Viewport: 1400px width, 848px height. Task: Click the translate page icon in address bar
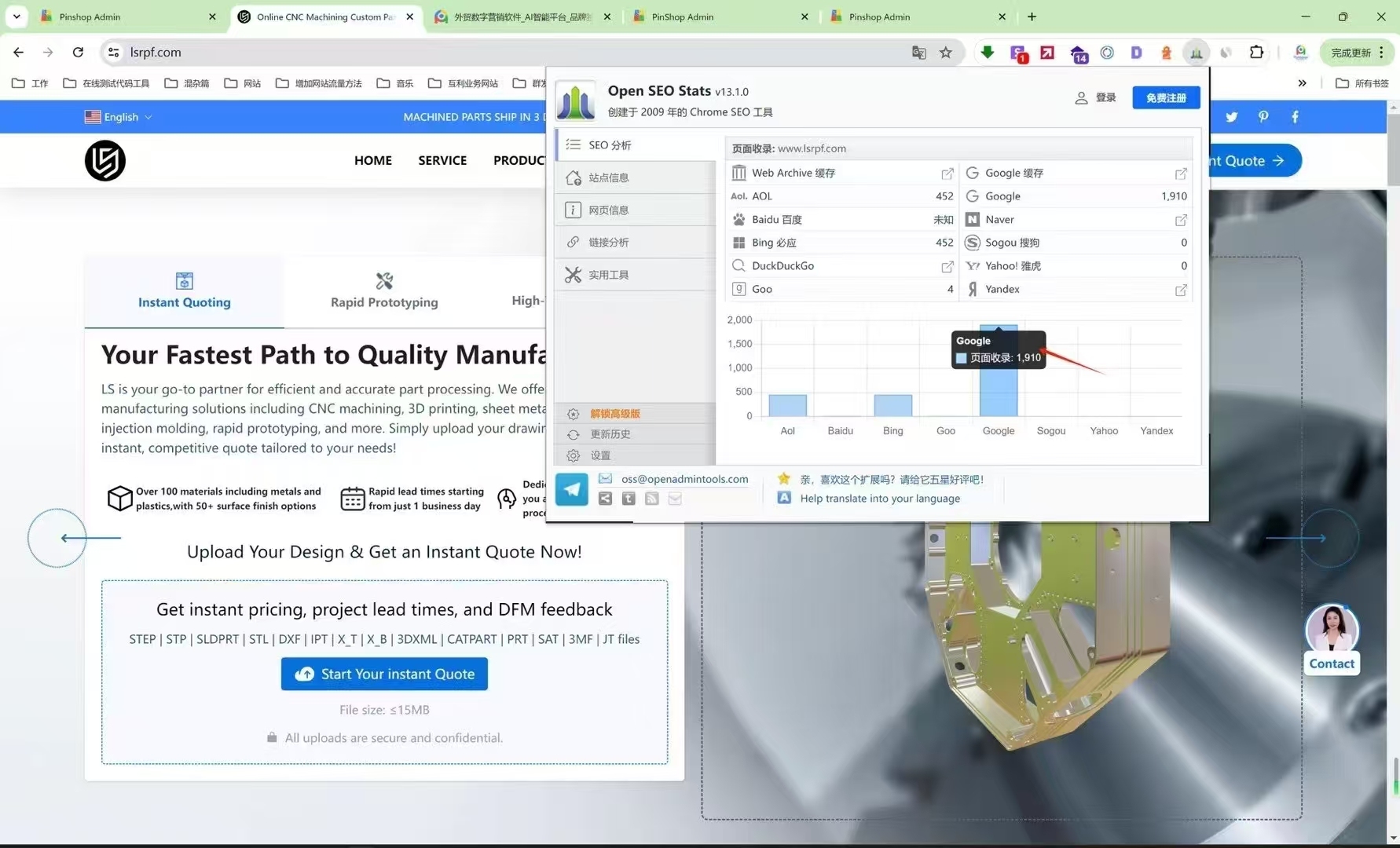coord(918,53)
